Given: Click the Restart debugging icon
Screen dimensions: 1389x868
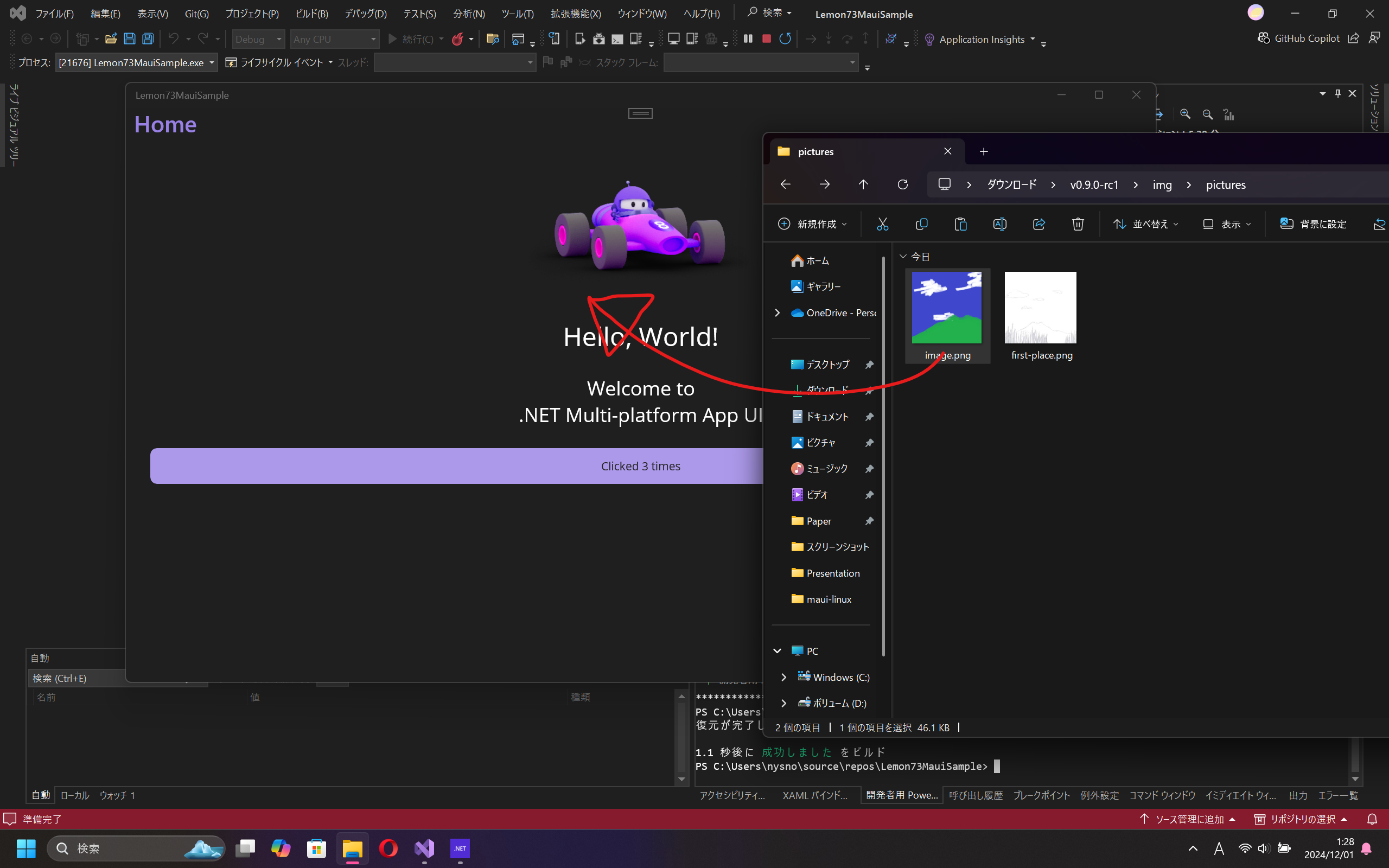Looking at the screenshot, I should tap(785, 39).
